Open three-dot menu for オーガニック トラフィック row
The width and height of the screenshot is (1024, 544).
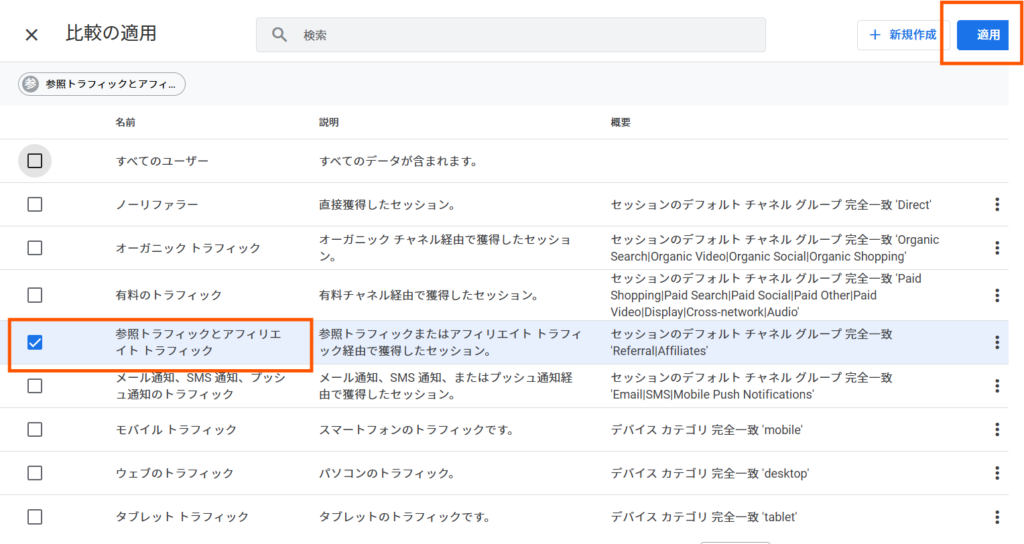click(996, 248)
